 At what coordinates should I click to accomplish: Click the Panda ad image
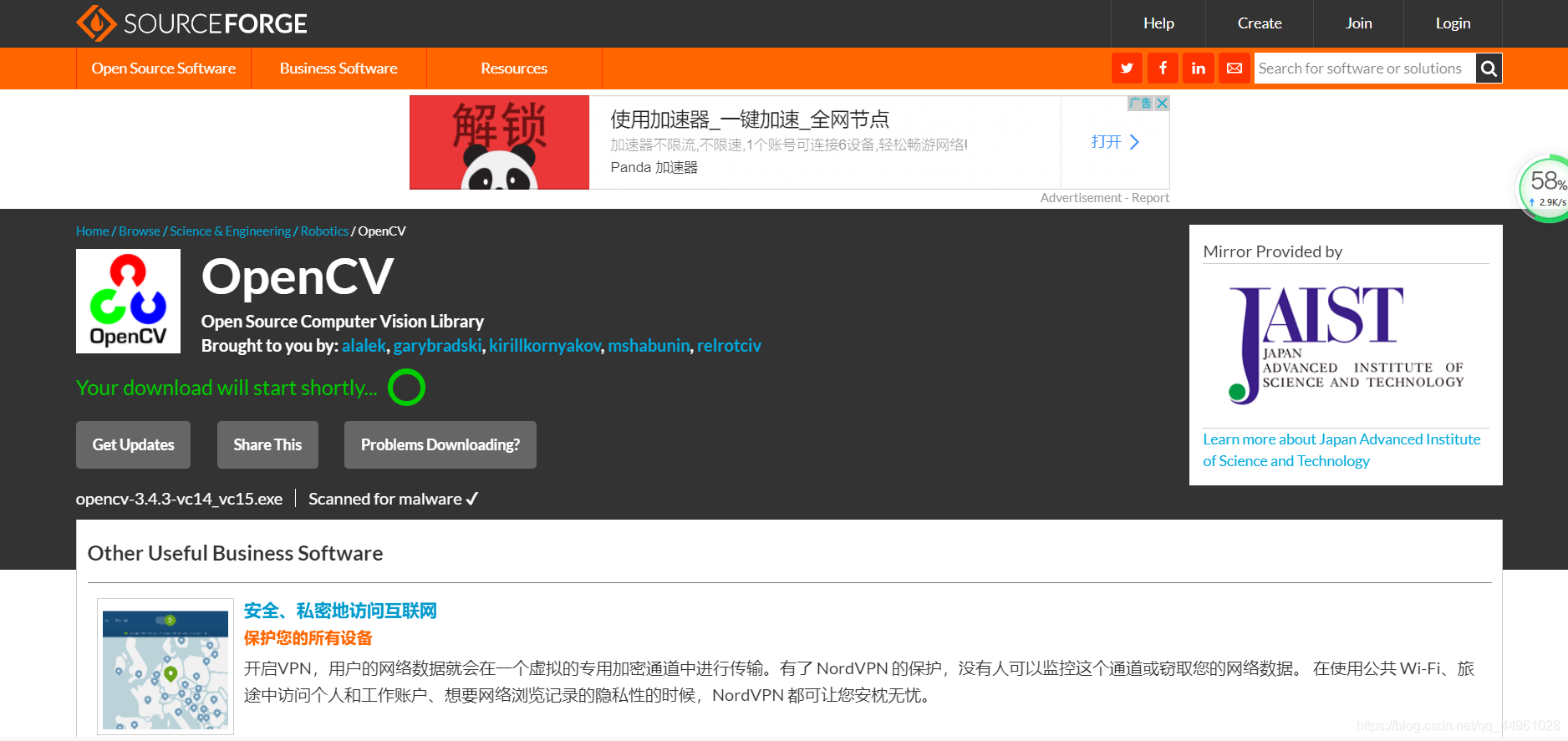[500, 142]
